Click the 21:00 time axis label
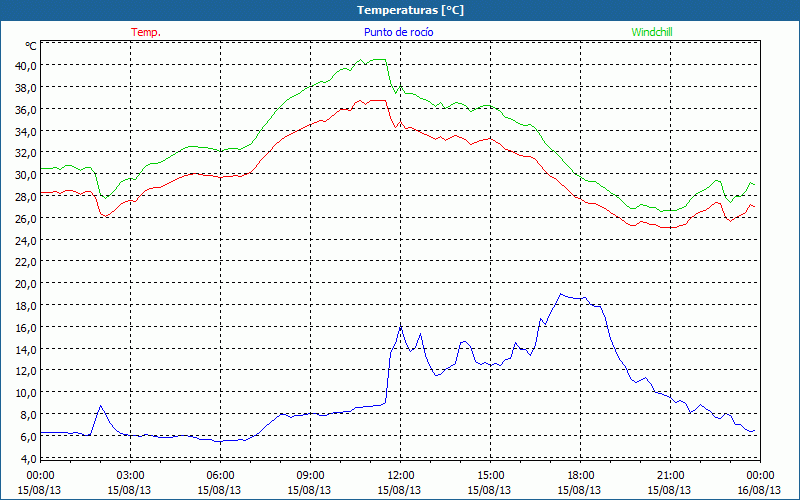 (x=670, y=476)
